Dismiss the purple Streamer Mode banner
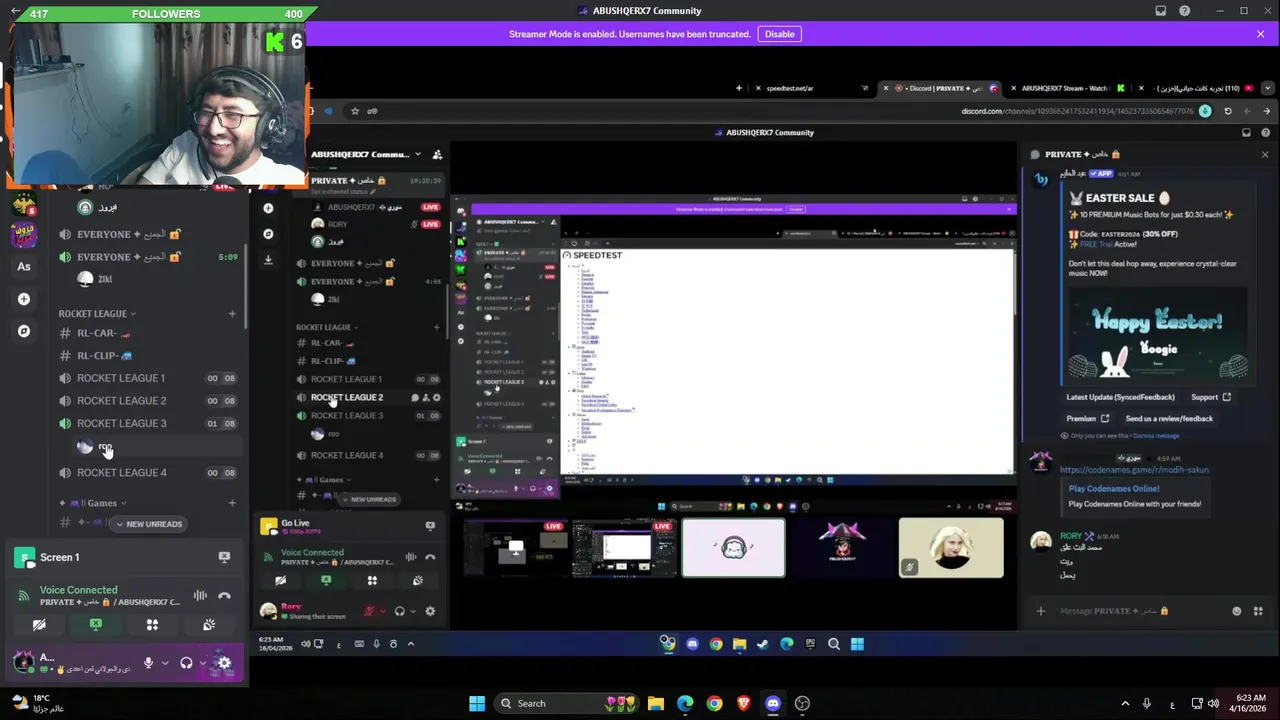Viewport: 1280px width, 720px height. tap(1260, 34)
